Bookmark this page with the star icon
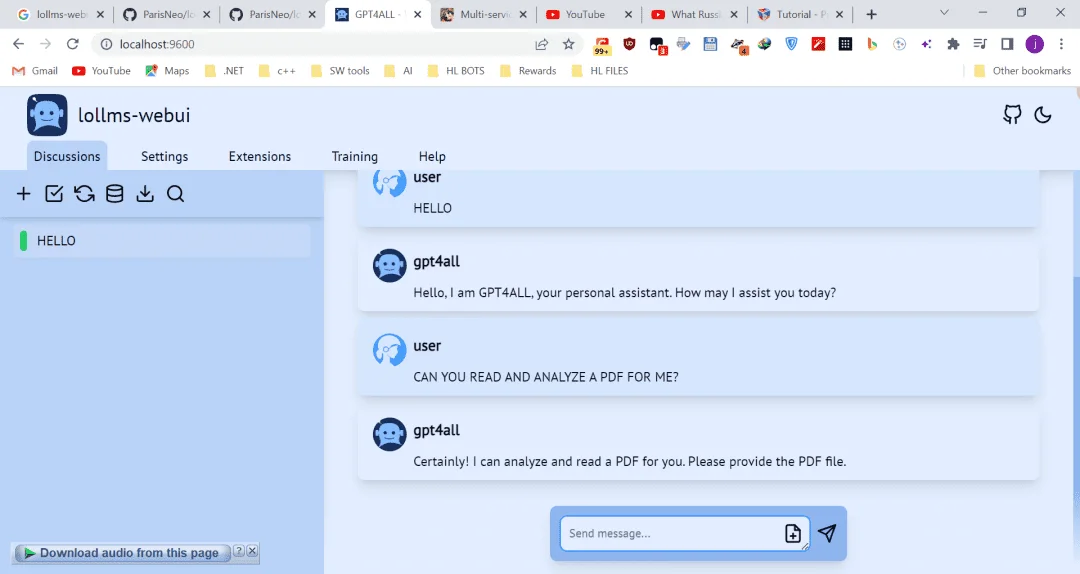This screenshot has width=1080, height=574. point(568,44)
